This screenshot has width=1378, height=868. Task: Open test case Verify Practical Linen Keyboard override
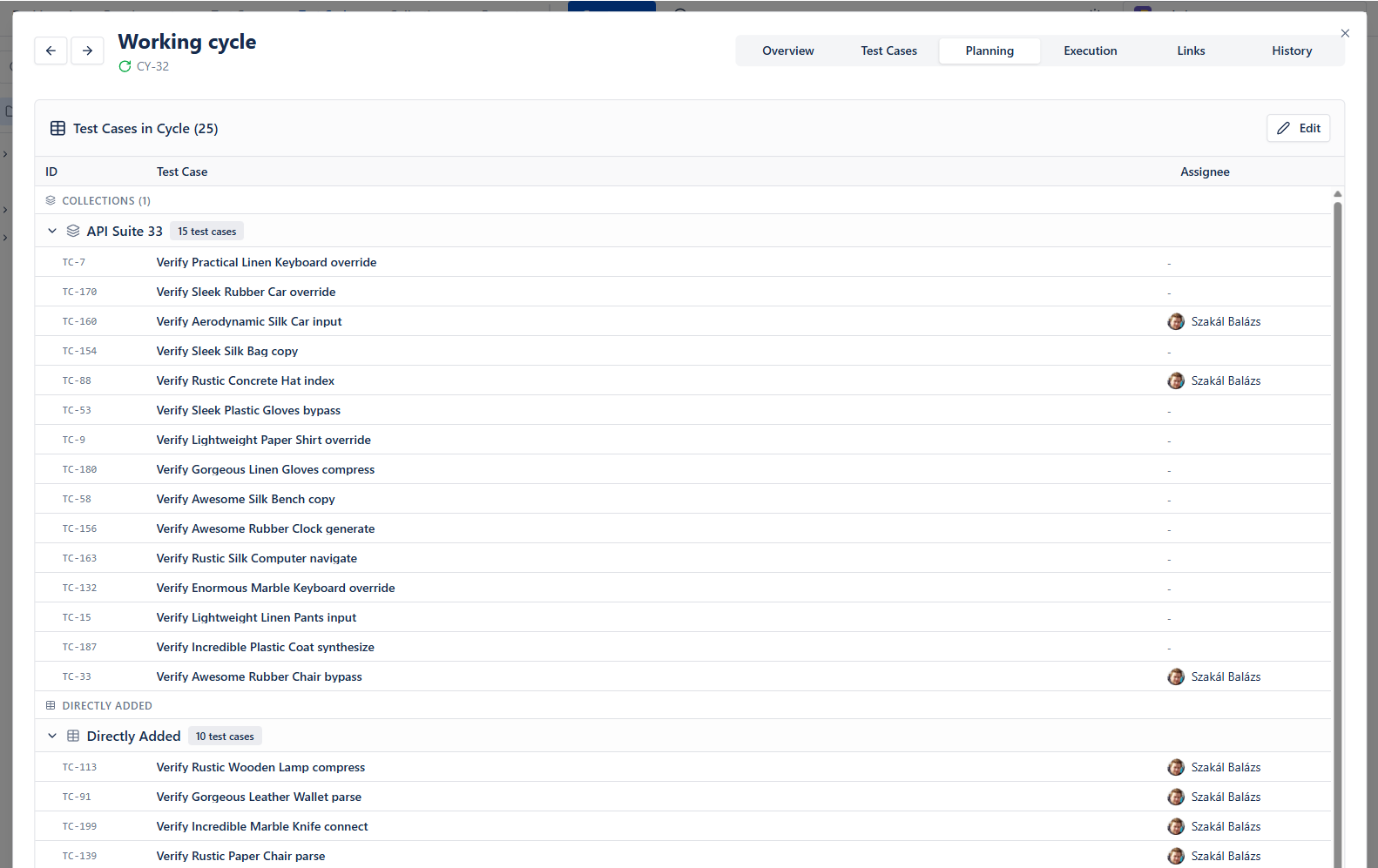[x=266, y=262]
